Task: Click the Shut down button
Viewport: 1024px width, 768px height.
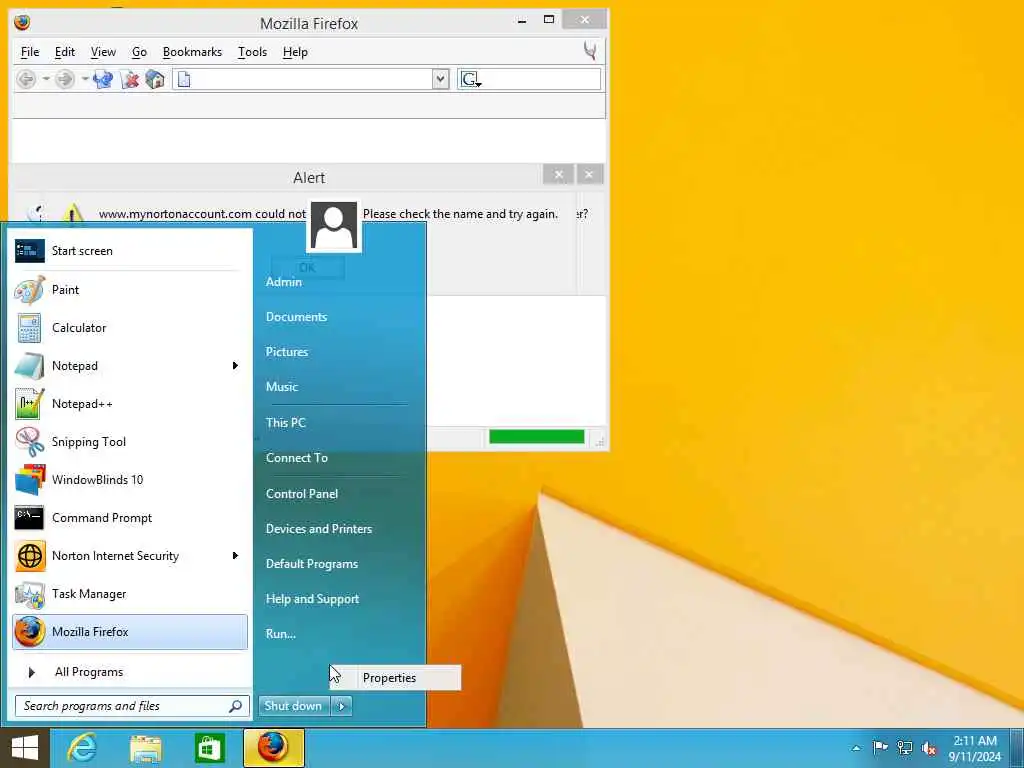Action: pyautogui.click(x=293, y=706)
